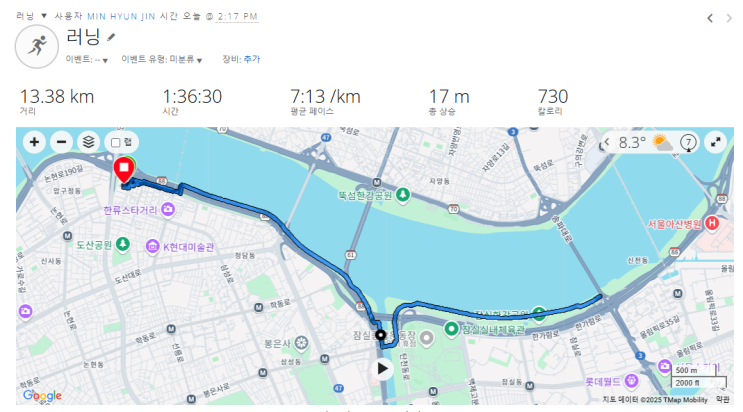Click the 추가 equipment link
The height and width of the screenshot is (412, 743).
pyautogui.click(x=251, y=60)
